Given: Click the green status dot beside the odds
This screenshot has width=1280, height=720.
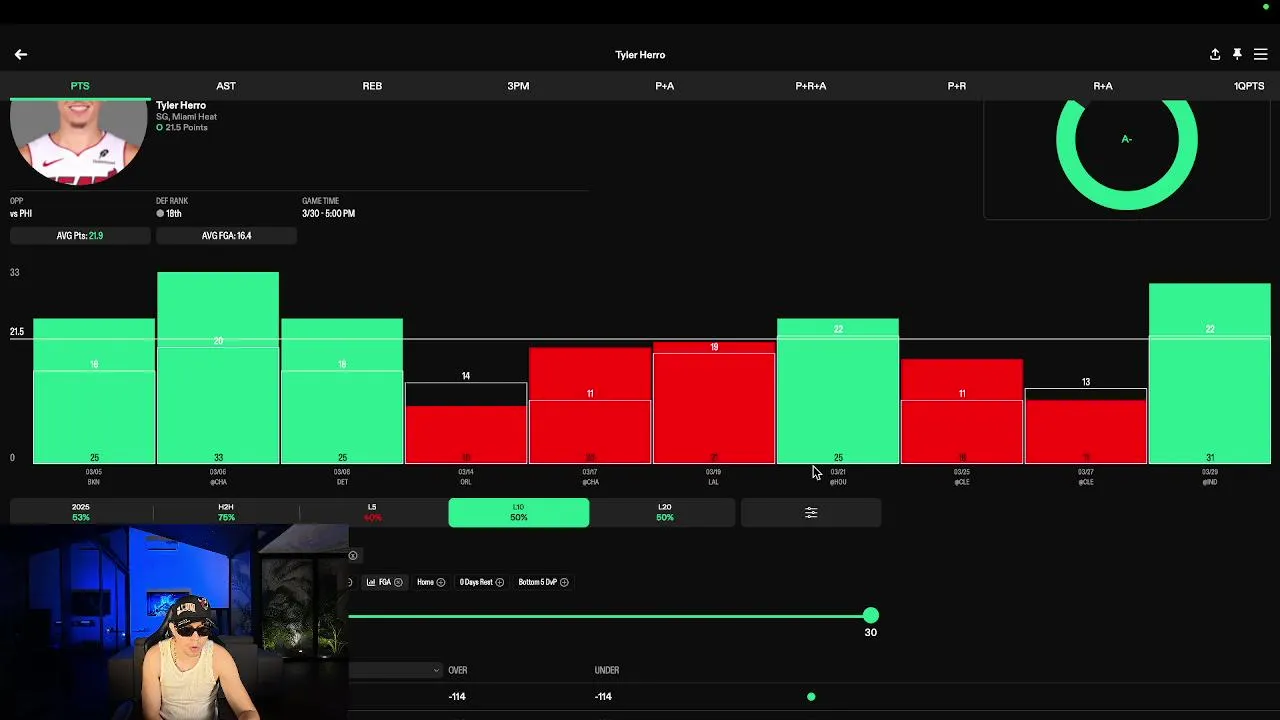Looking at the screenshot, I should click(x=811, y=697).
